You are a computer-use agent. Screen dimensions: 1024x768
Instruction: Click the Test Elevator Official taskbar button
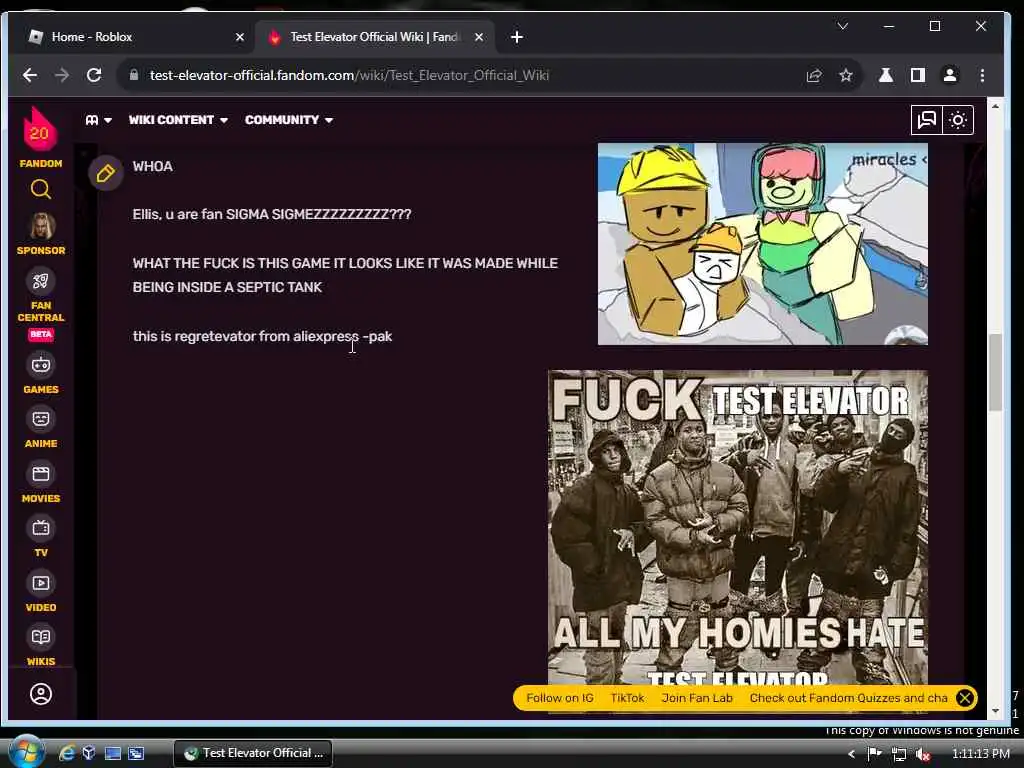(x=253, y=753)
